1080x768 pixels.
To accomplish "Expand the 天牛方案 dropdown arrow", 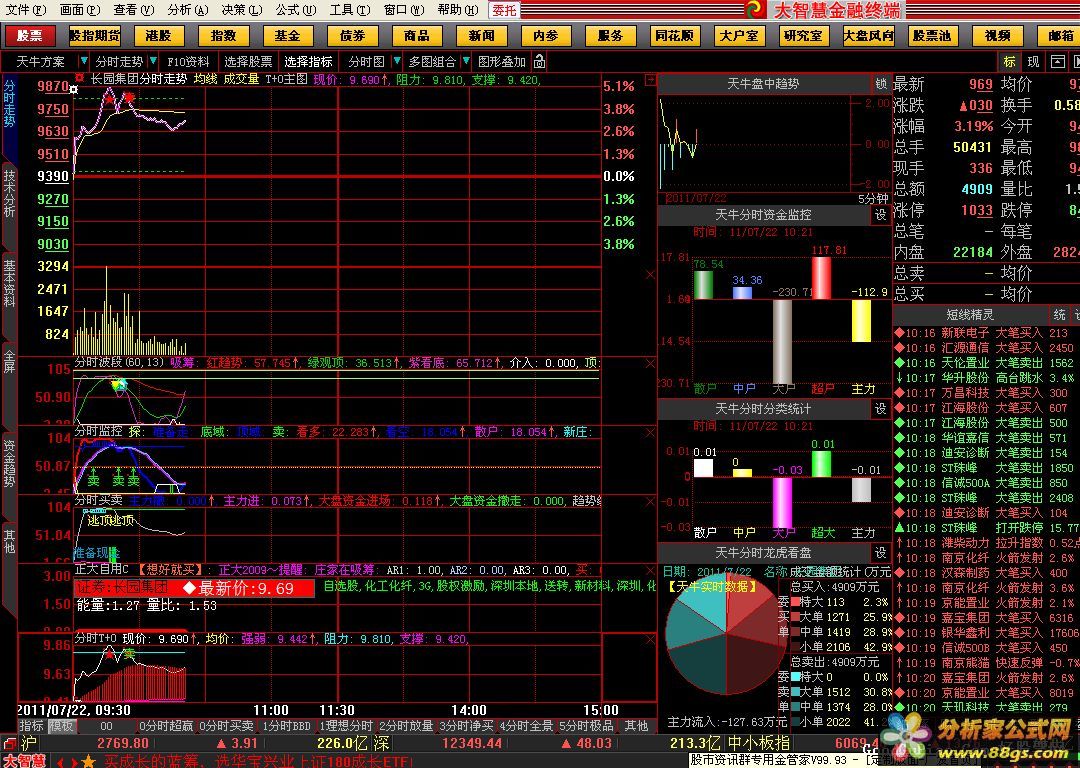I will tap(83, 61).
